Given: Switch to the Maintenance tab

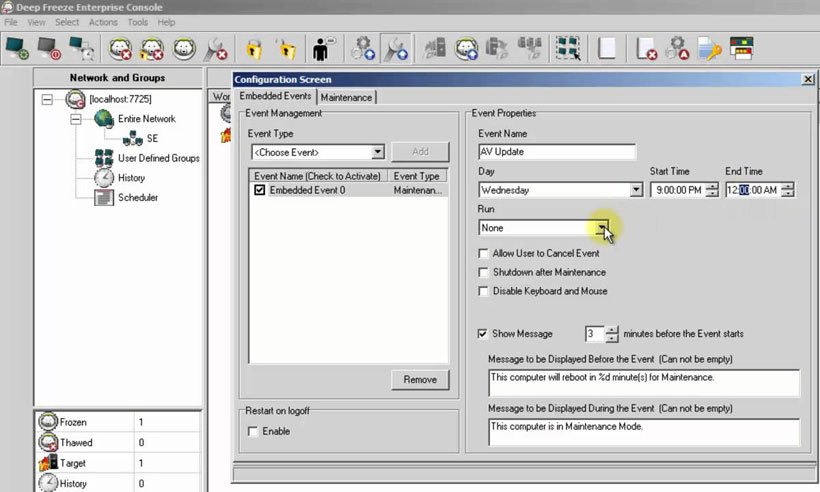Looking at the screenshot, I should [346, 97].
